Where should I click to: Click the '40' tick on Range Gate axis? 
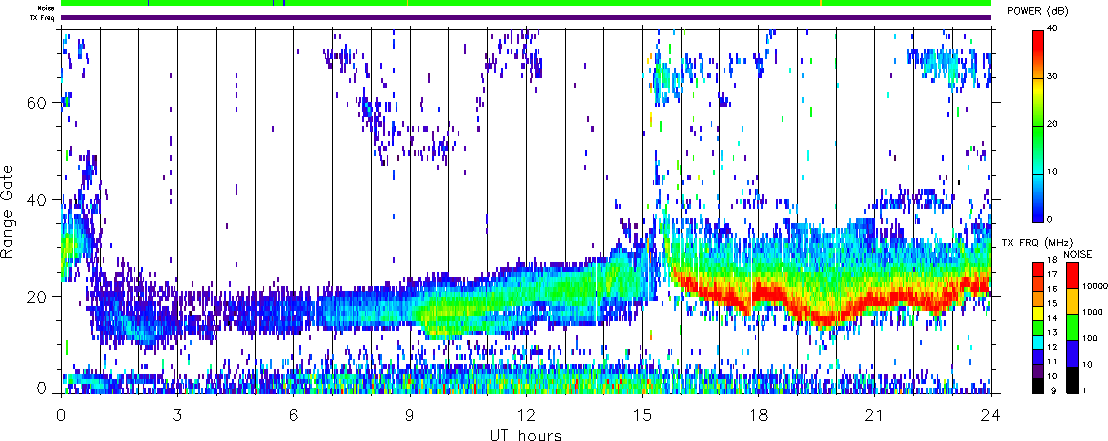tap(37, 200)
